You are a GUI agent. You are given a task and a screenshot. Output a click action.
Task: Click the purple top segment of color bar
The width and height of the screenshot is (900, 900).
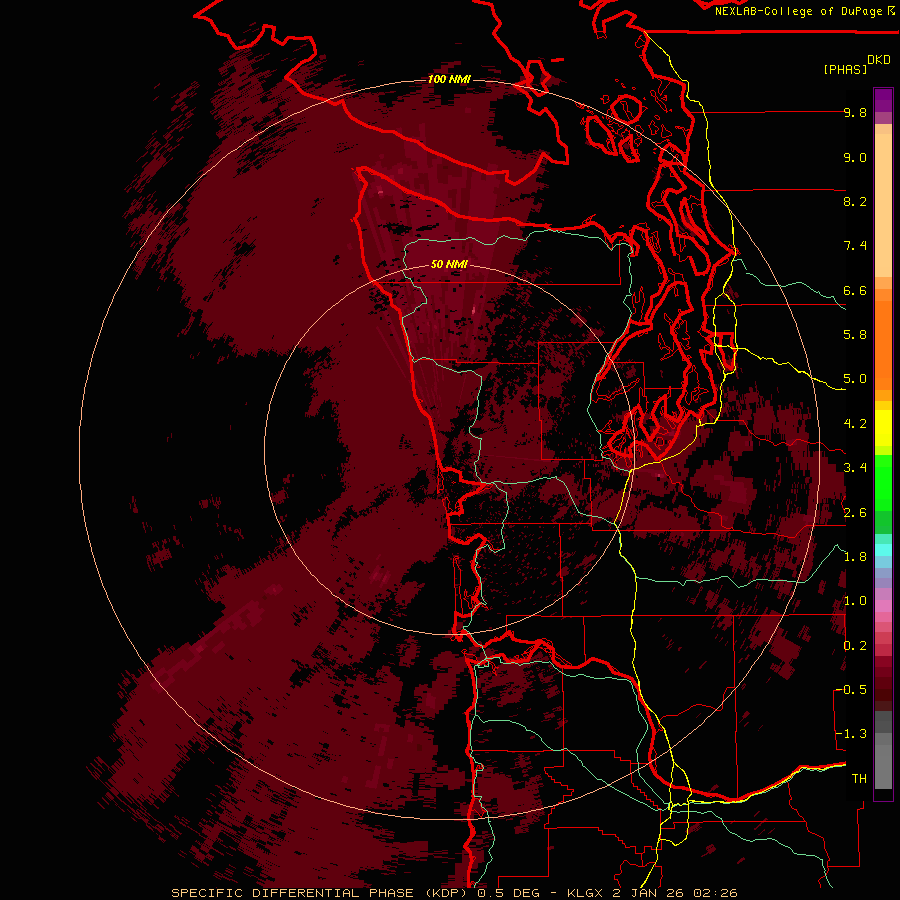[883, 100]
